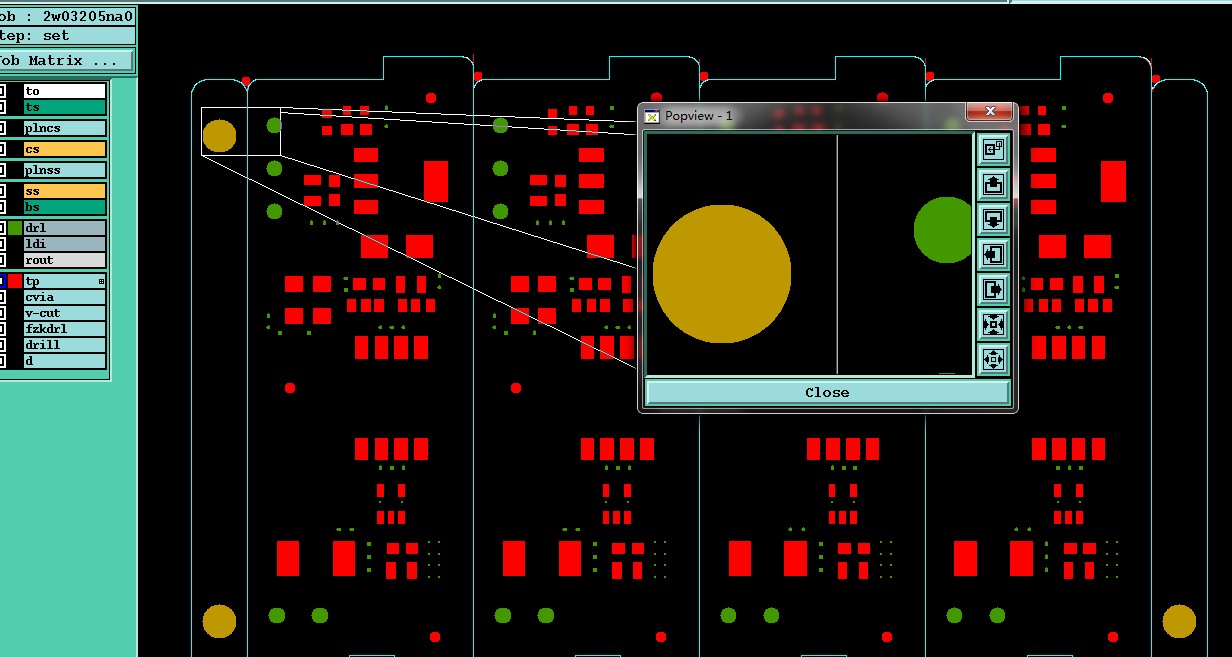Select the 'ldi' layer row
1232x657 pixels.
[64, 244]
